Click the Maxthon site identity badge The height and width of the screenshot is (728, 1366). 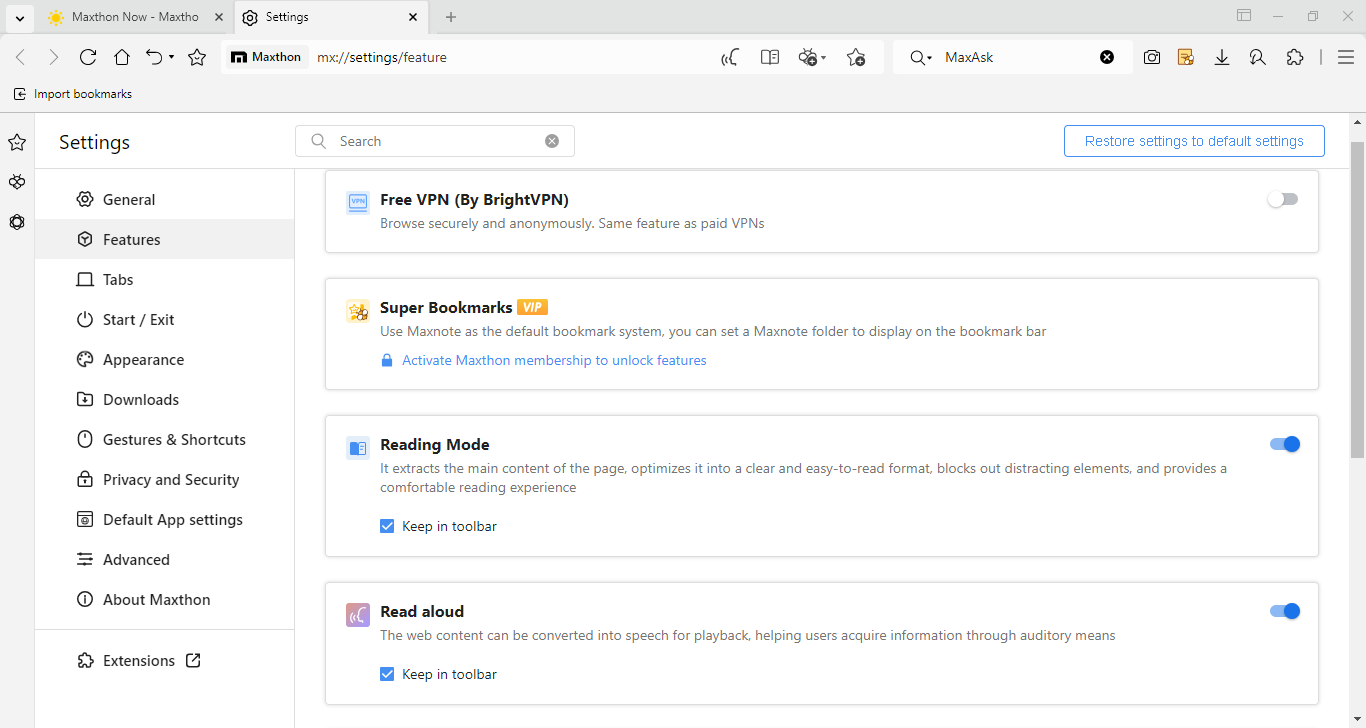click(x=266, y=57)
